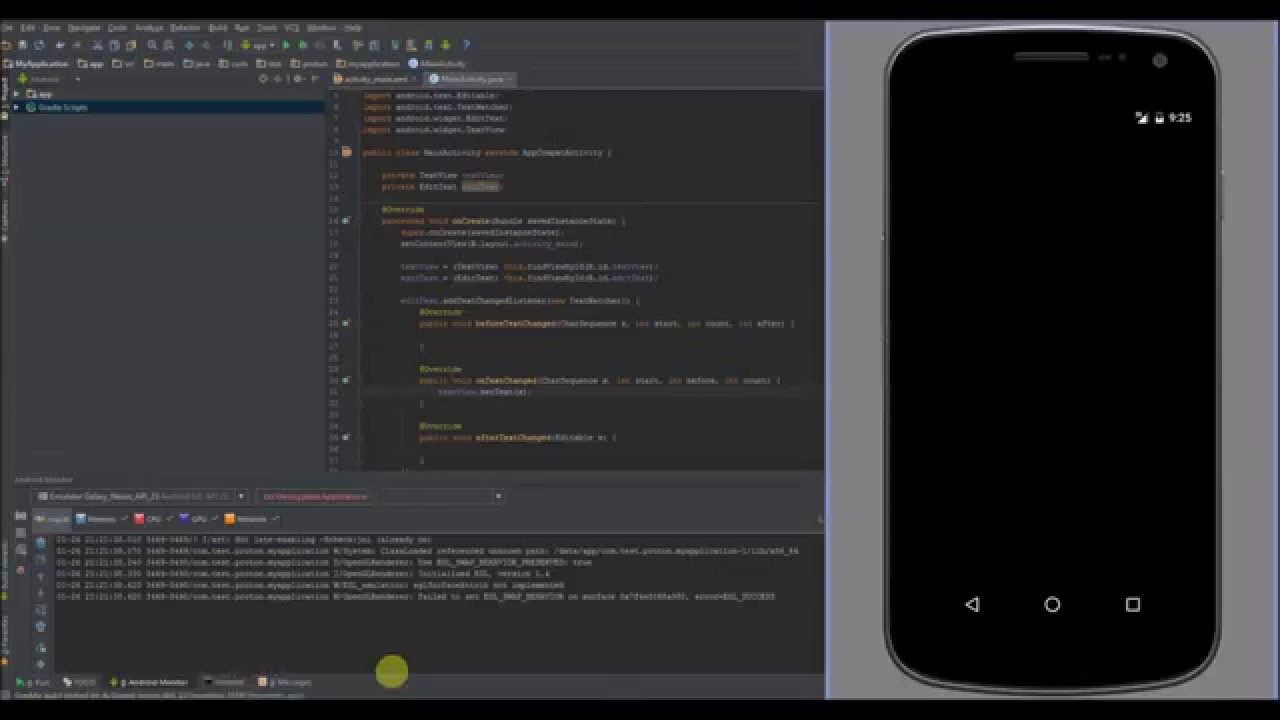
Task: Click the class gutter icon beside MainActivity declaration
Action: coord(346,152)
